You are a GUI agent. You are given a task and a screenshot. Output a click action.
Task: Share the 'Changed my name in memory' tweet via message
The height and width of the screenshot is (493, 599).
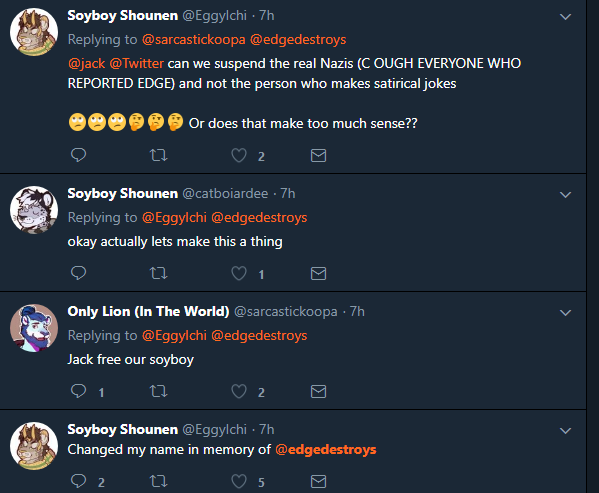pyautogui.click(x=318, y=481)
